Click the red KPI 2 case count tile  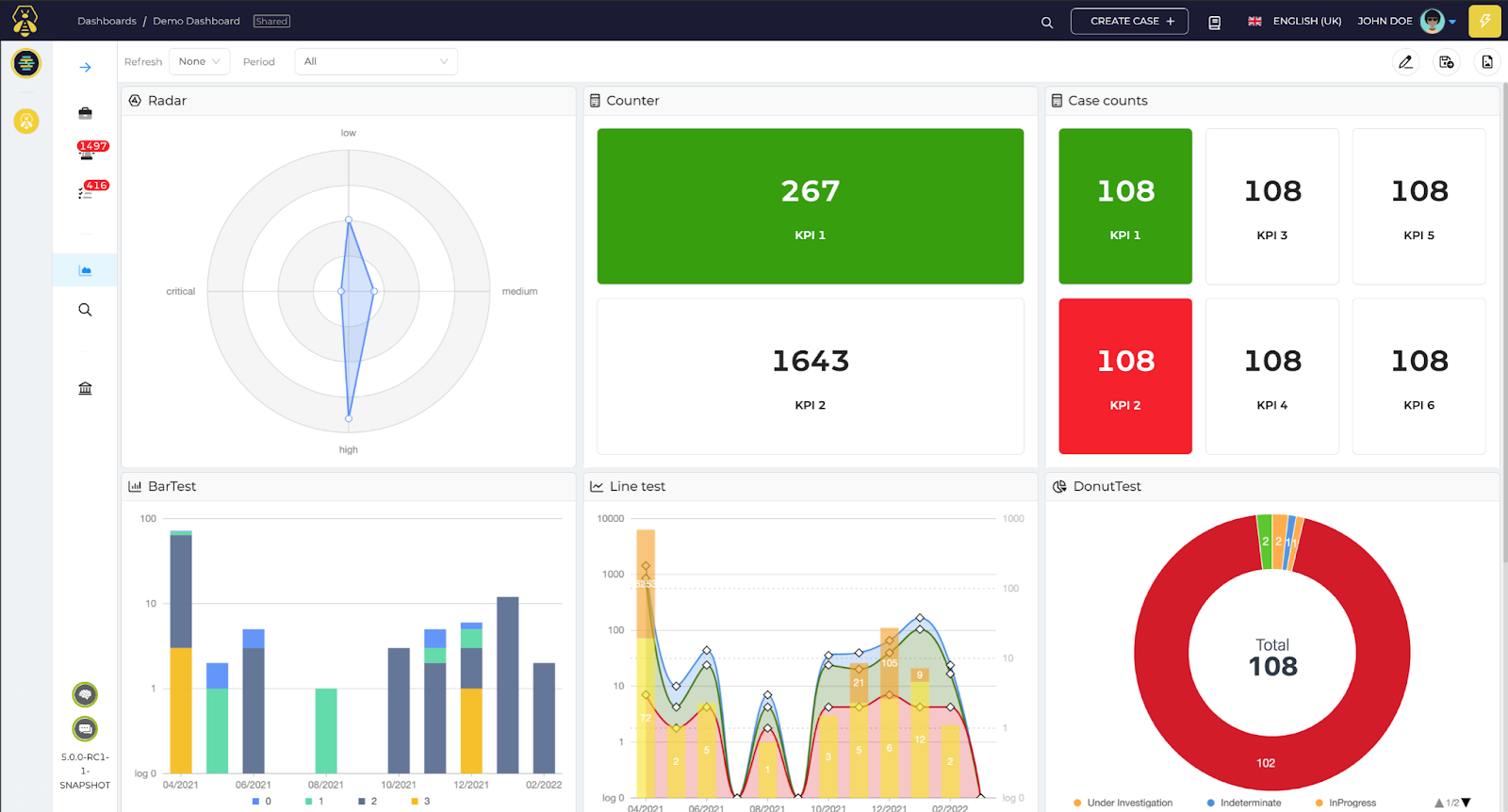tap(1125, 377)
